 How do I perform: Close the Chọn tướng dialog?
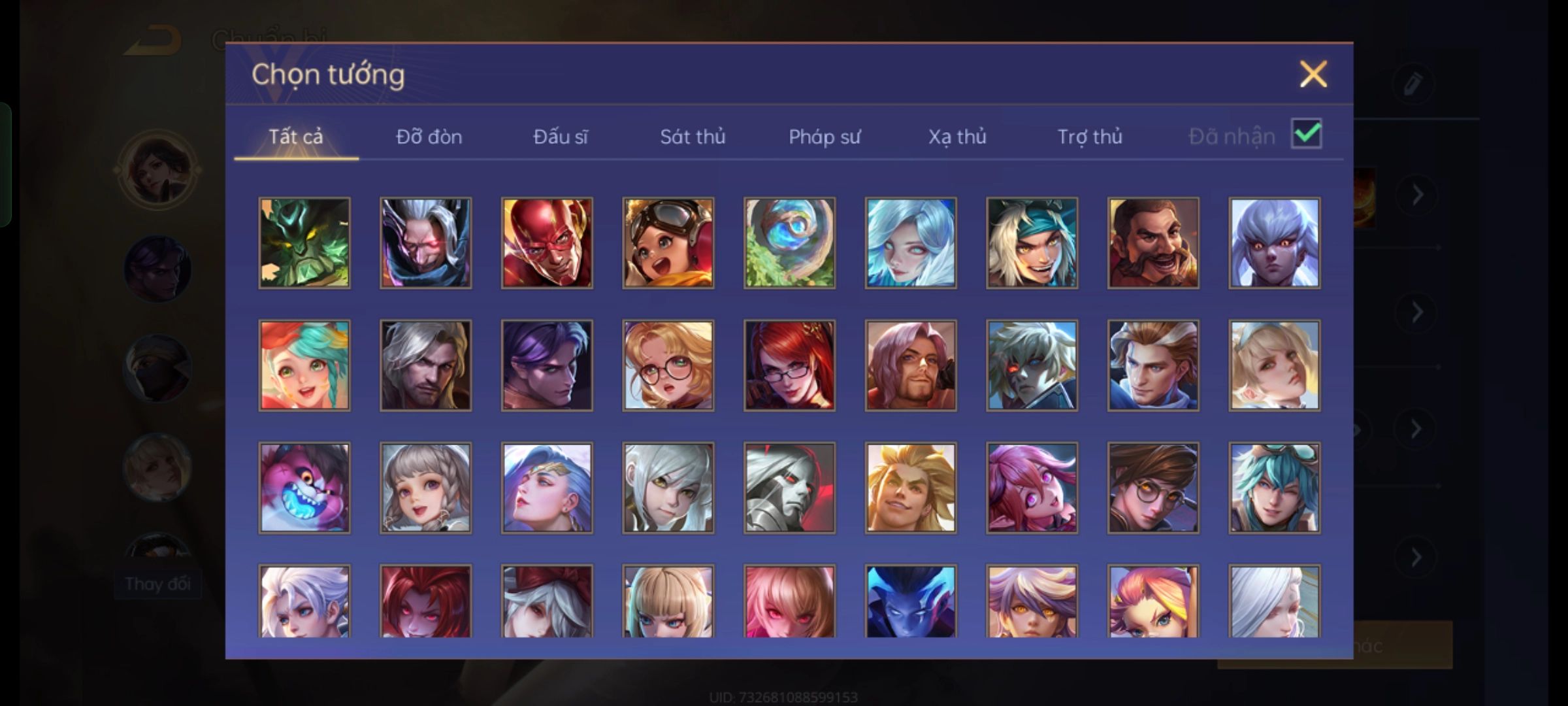[1313, 74]
